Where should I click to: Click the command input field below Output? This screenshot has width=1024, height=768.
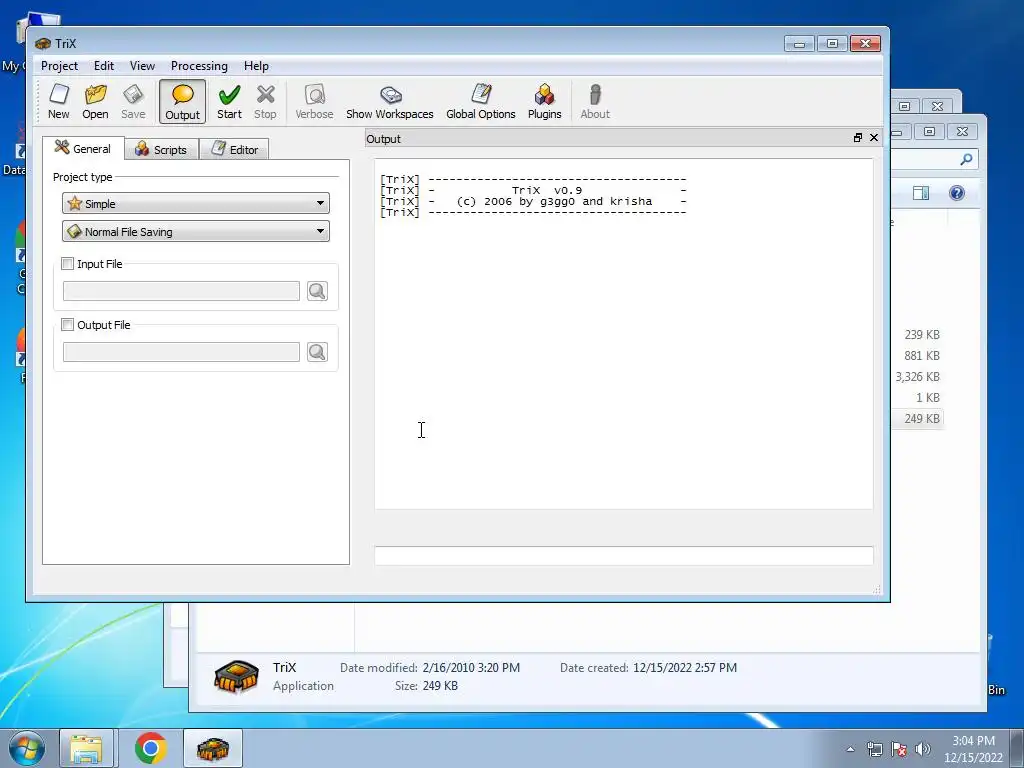pos(624,556)
